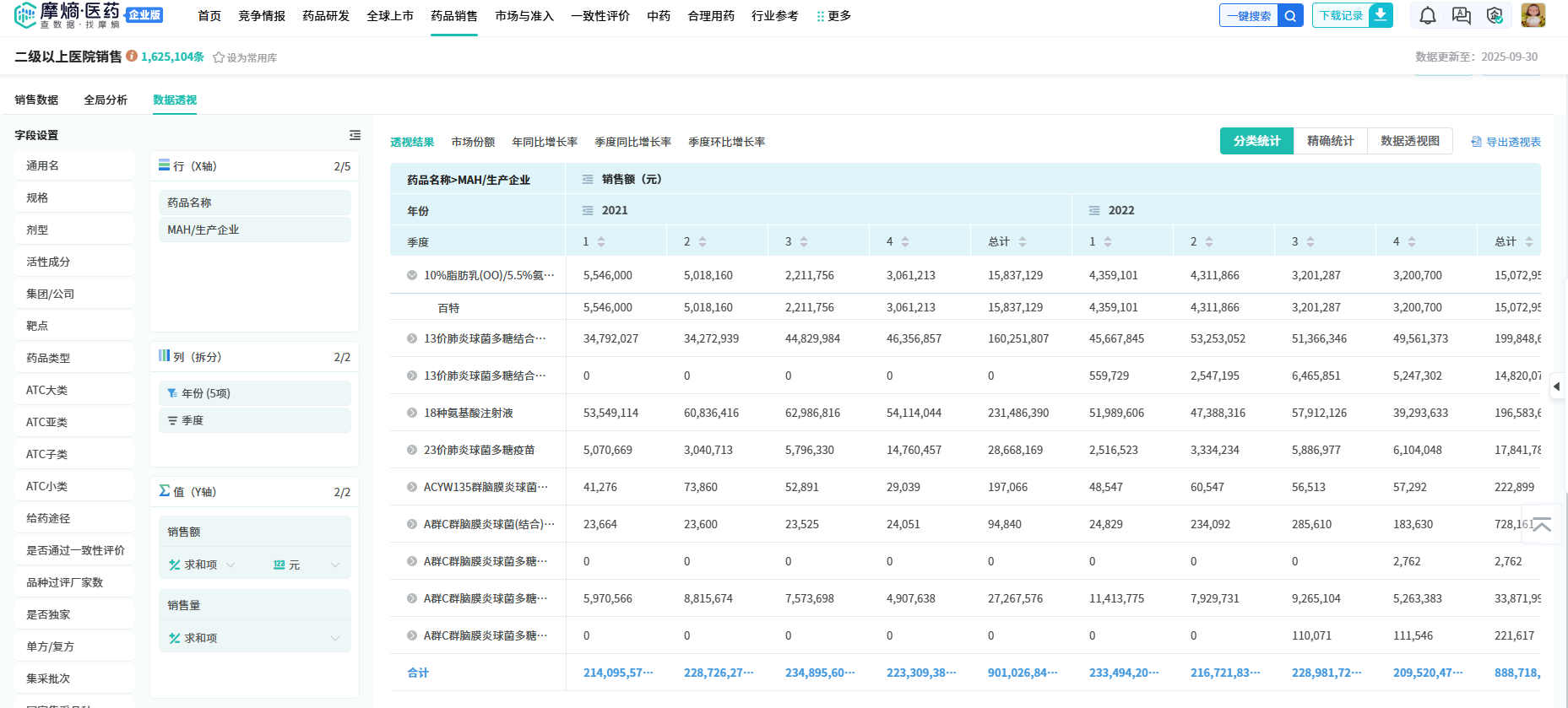
Task: Select the 市场份额 view link
Action: pos(473,142)
